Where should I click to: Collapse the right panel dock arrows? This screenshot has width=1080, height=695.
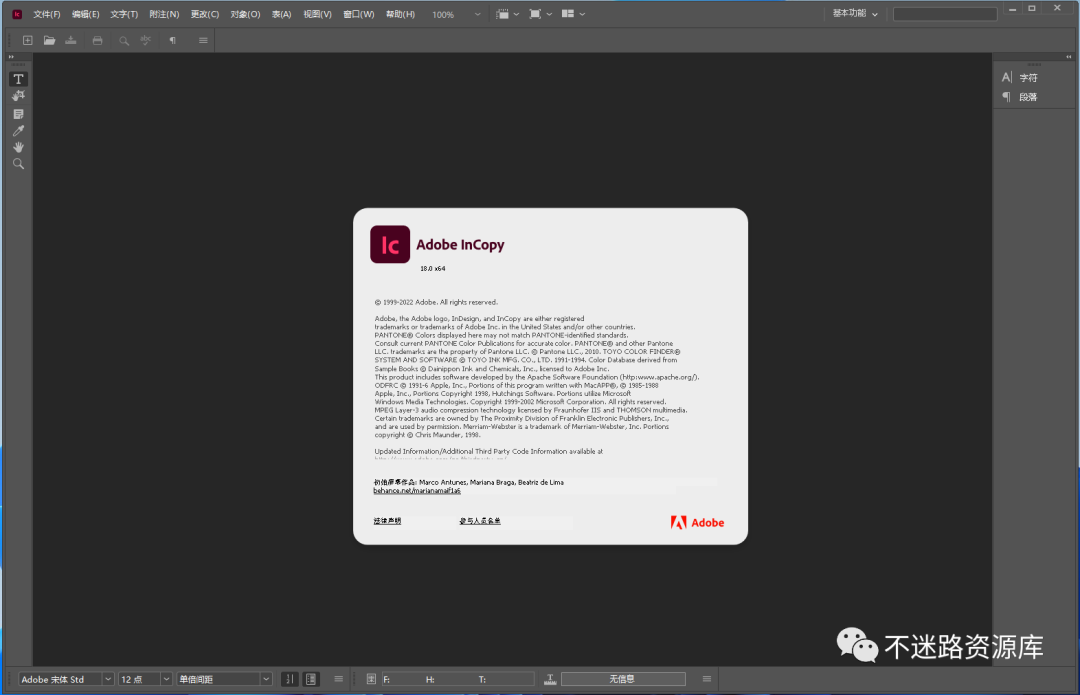(1069, 57)
